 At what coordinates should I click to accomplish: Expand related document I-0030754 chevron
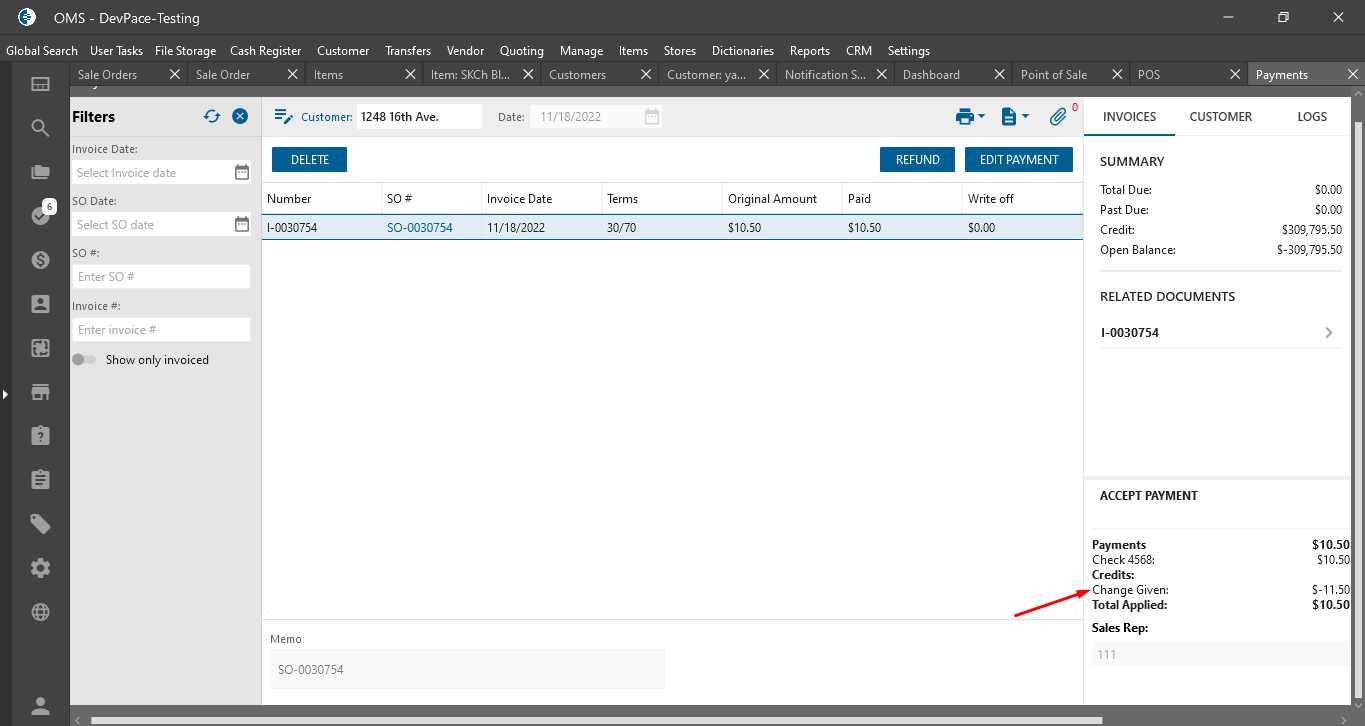(x=1329, y=333)
